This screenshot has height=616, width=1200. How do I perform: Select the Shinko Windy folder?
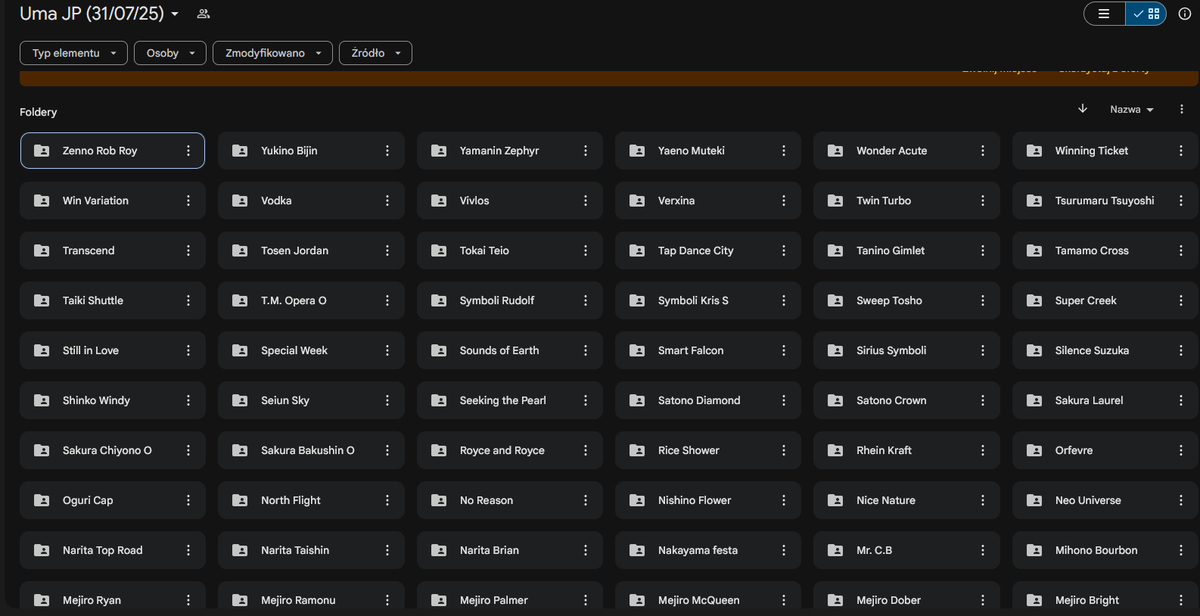click(x=113, y=401)
